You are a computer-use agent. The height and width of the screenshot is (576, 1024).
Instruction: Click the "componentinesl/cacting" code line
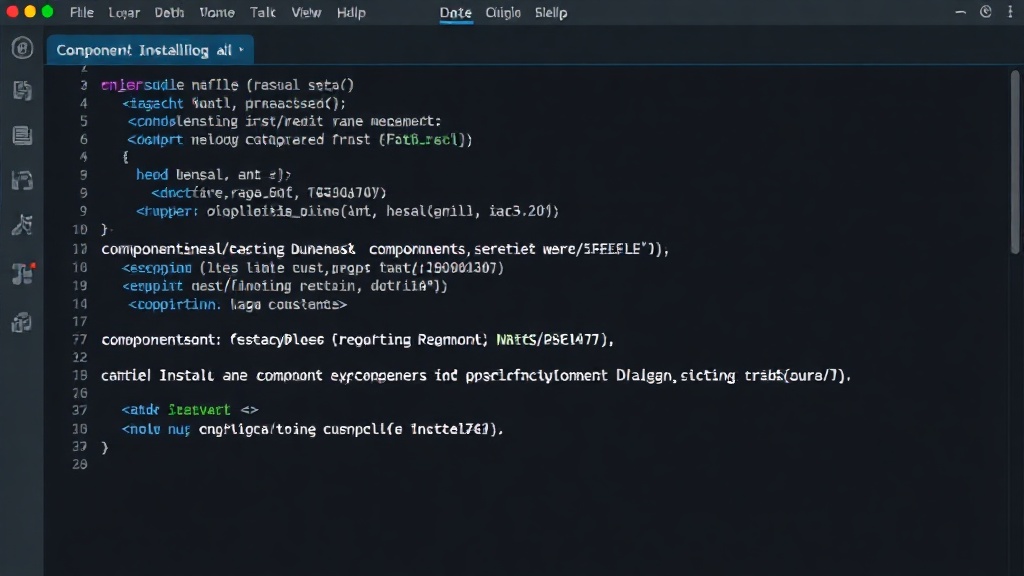(385, 249)
